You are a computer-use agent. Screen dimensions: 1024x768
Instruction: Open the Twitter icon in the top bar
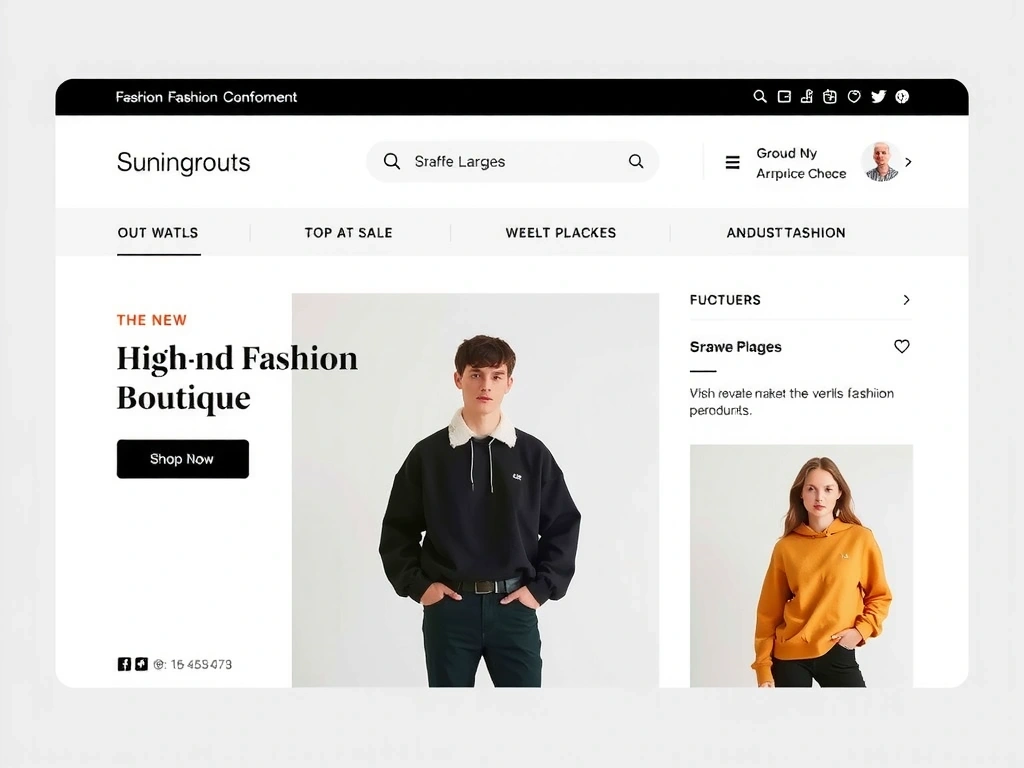tap(878, 96)
